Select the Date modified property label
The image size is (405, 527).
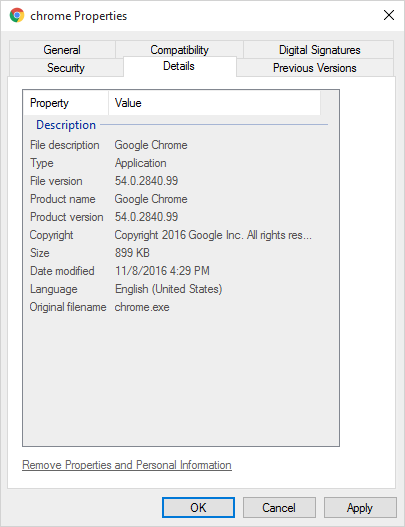(62, 271)
